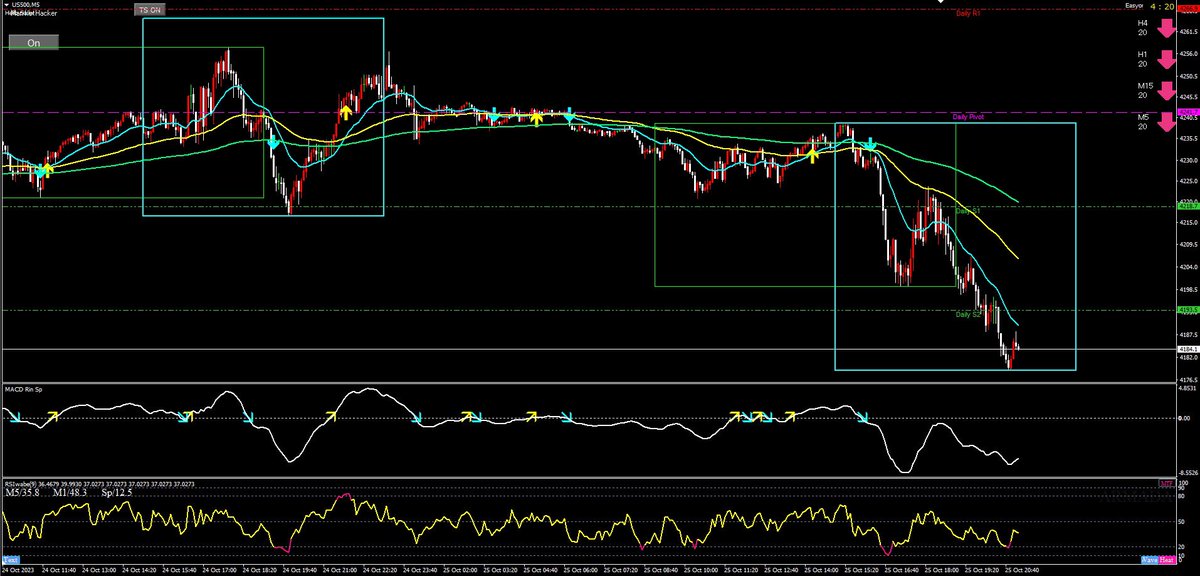Click the H4 timeframe label text

(x=1142, y=22)
